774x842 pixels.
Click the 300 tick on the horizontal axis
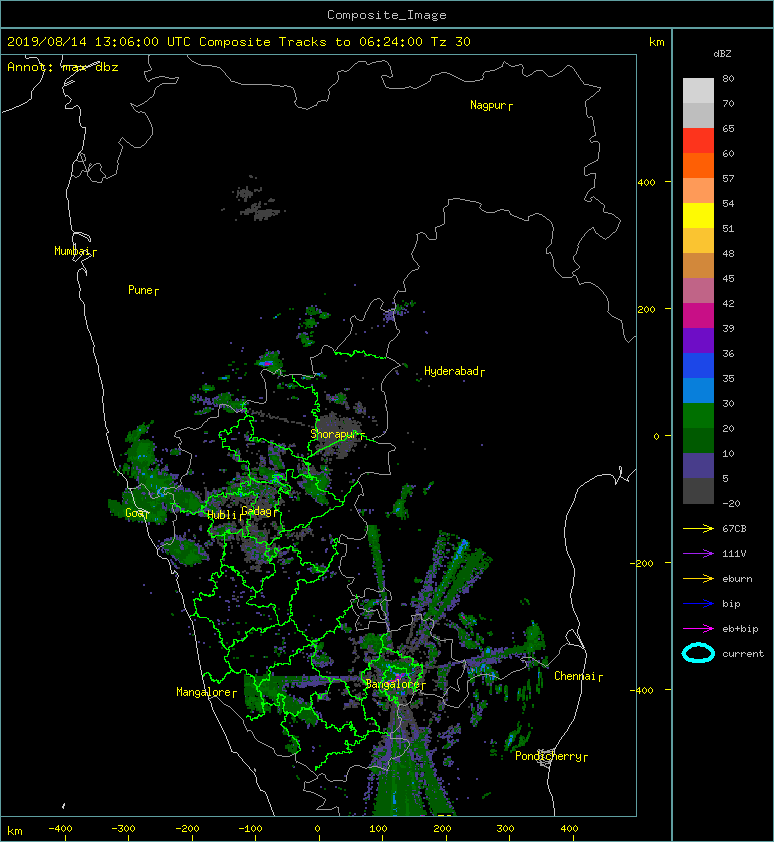pos(505,829)
